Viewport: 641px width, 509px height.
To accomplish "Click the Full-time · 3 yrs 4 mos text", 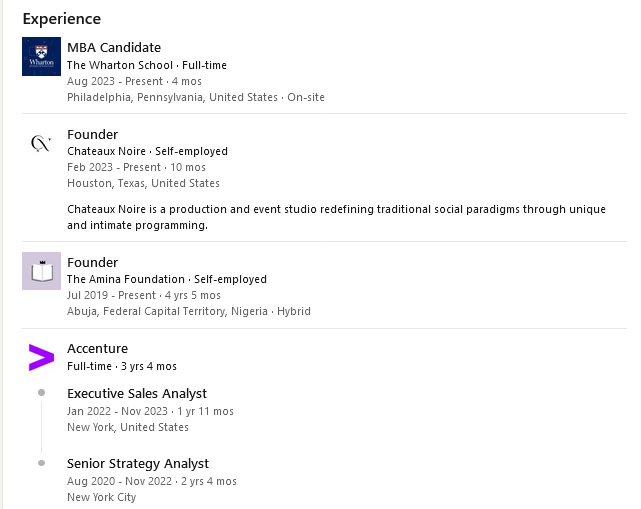I will point(122,366).
